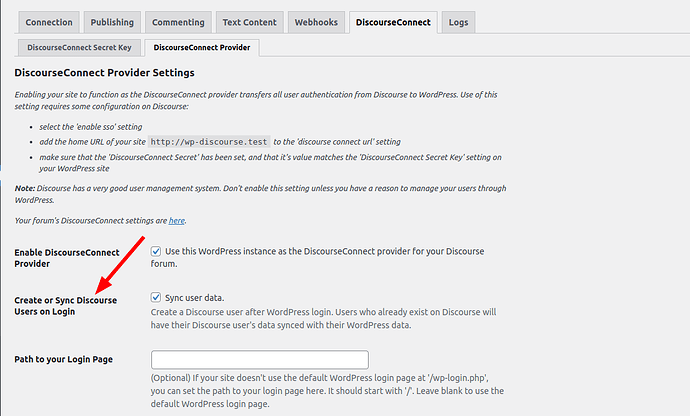
Task: Uncheck Enable DiscourseConnect Provider checkbox
Action: coord(156,251)
